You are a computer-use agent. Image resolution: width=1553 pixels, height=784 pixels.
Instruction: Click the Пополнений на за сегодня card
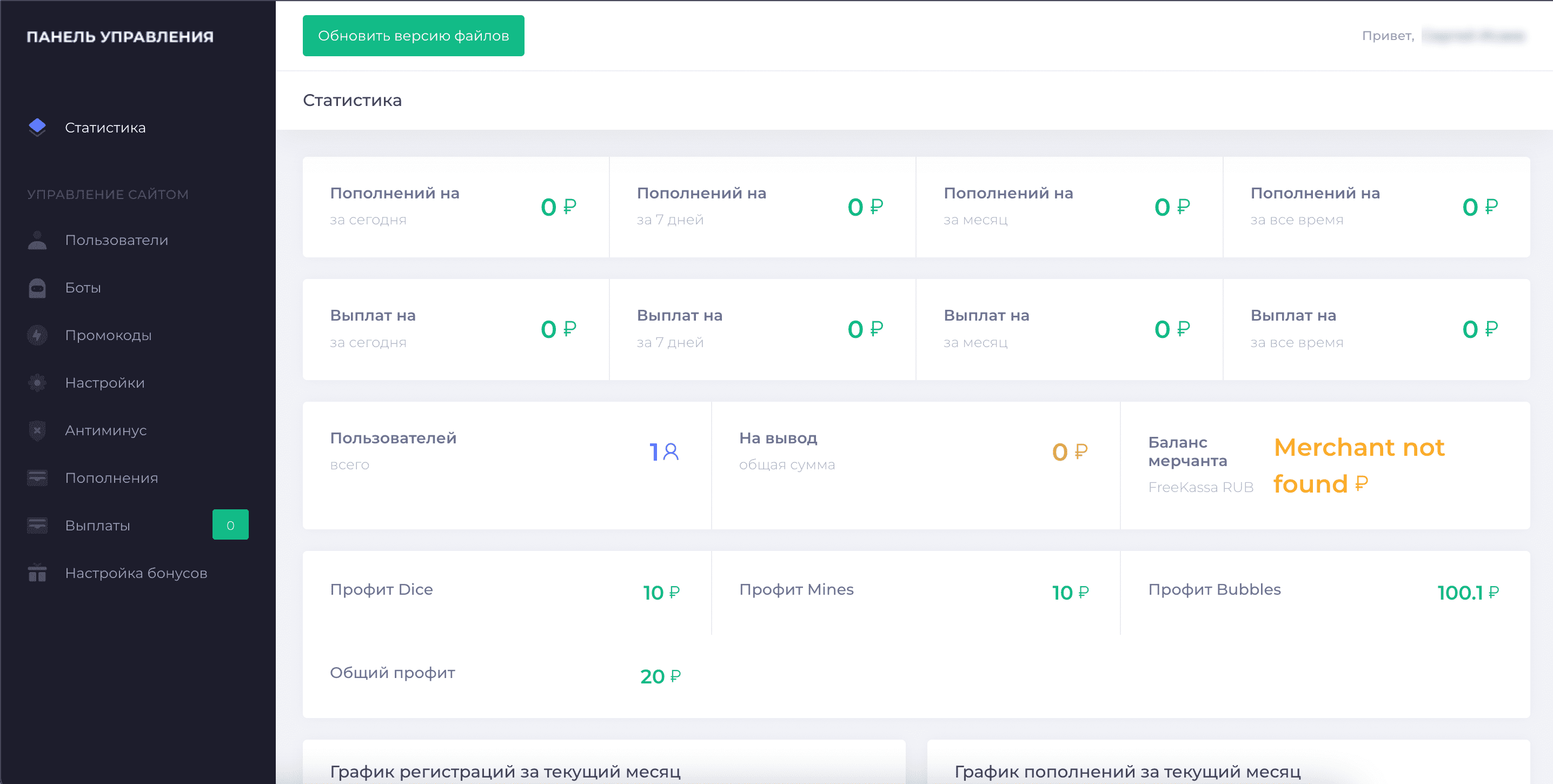pos(456,207)
